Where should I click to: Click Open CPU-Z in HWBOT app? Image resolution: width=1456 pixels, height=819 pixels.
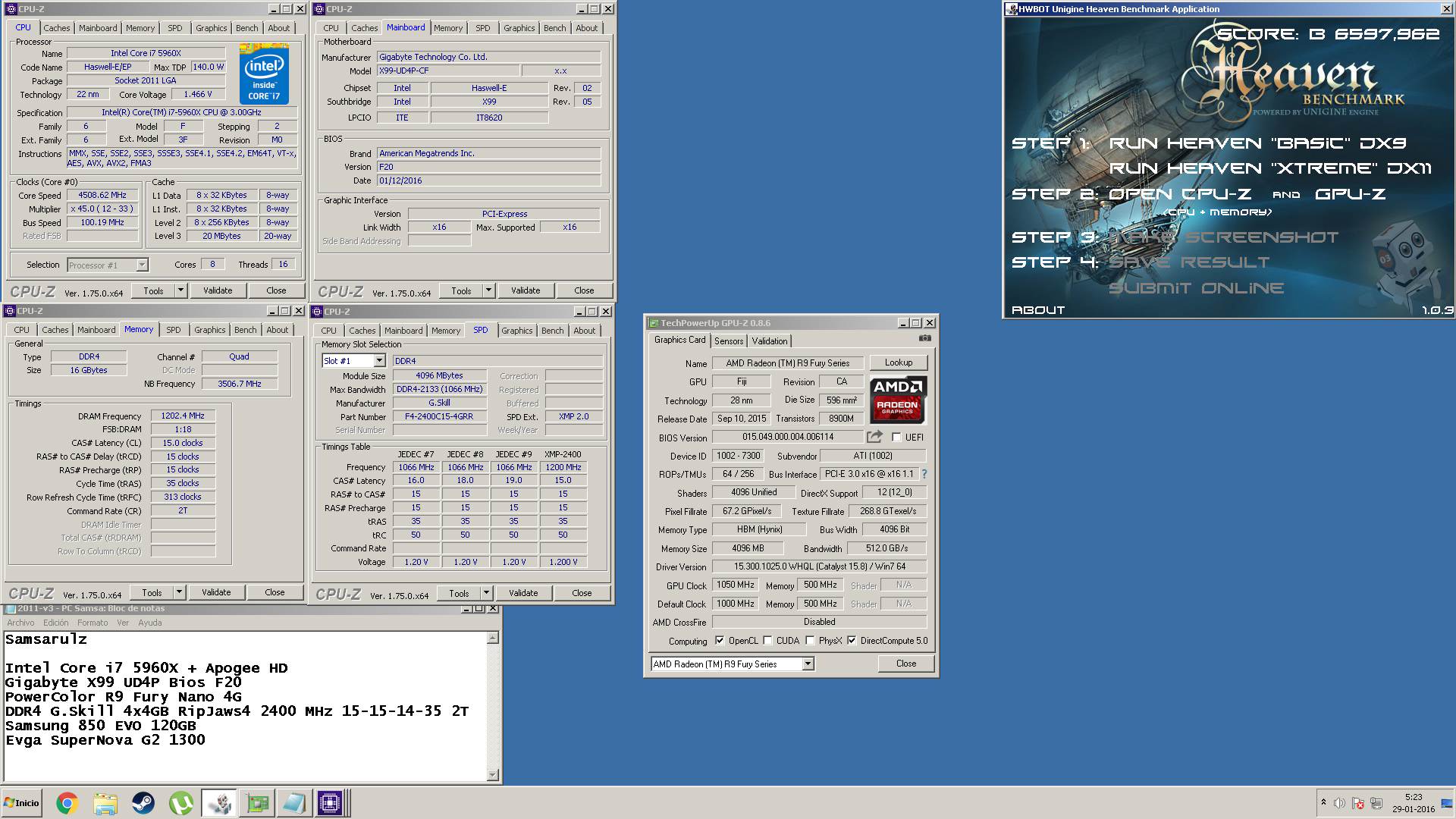[1180, 194]
